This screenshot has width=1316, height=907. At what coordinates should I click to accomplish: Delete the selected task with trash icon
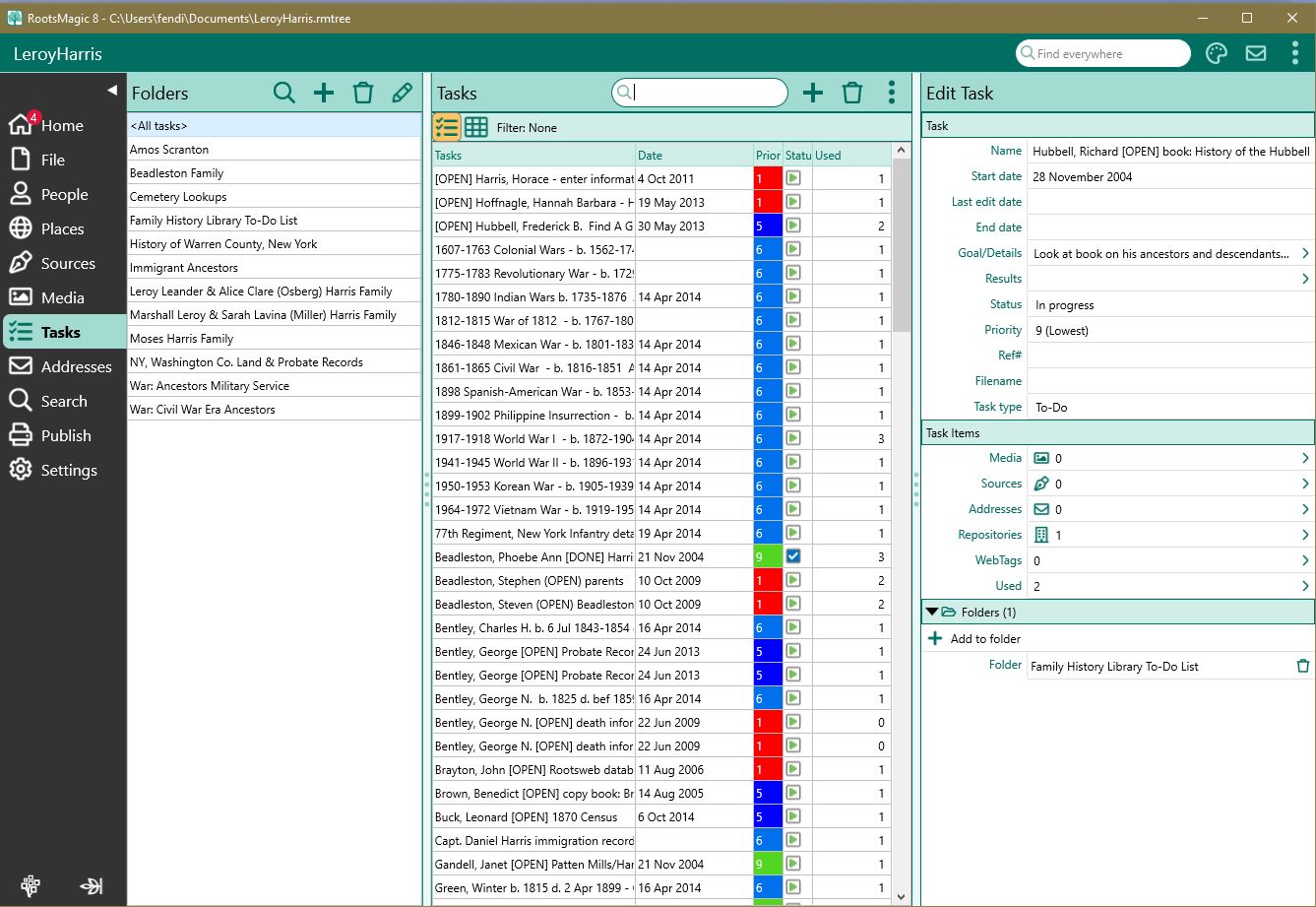[x=852, y=94]
